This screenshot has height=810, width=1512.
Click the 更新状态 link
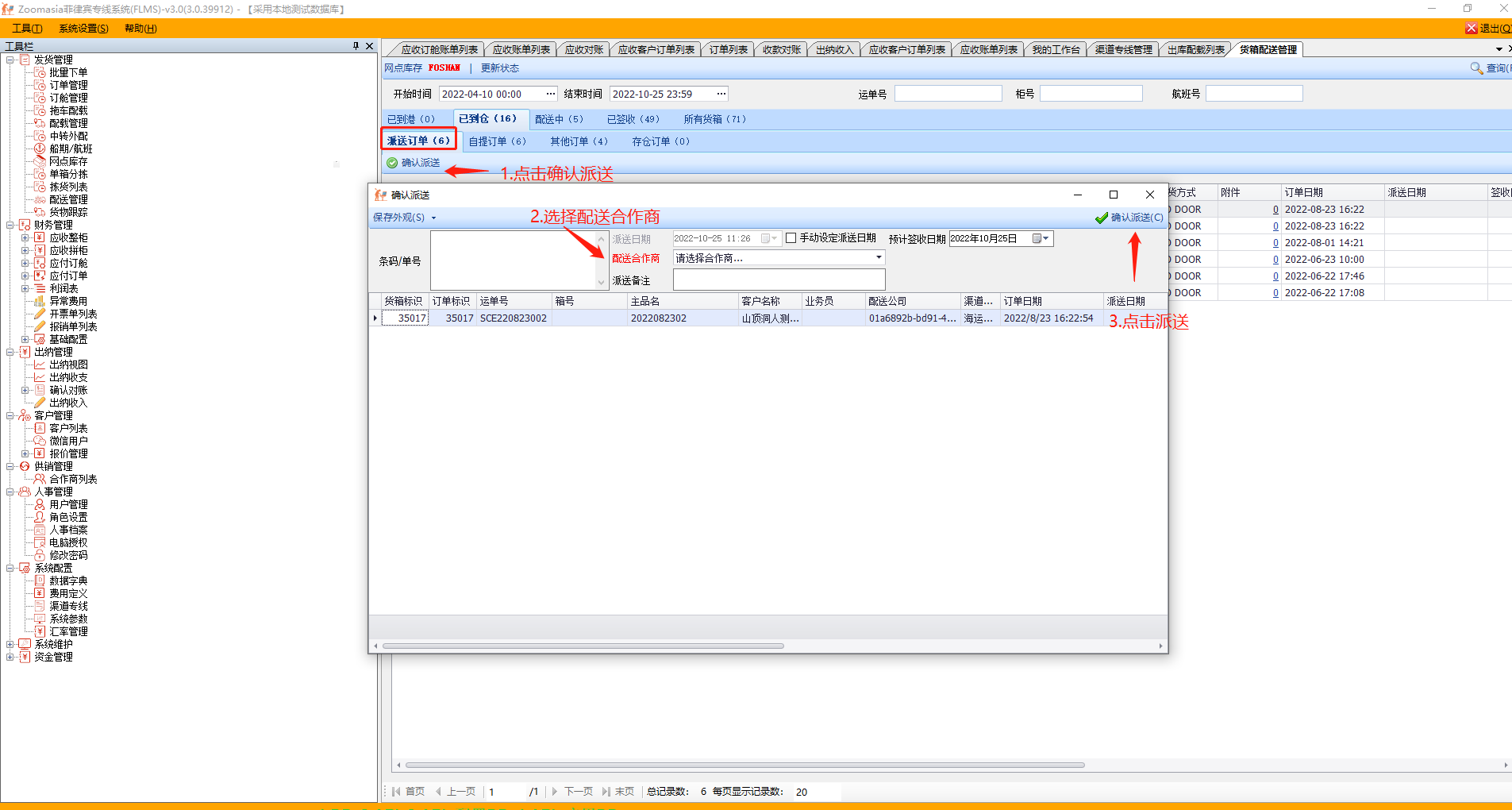point(499,68)
